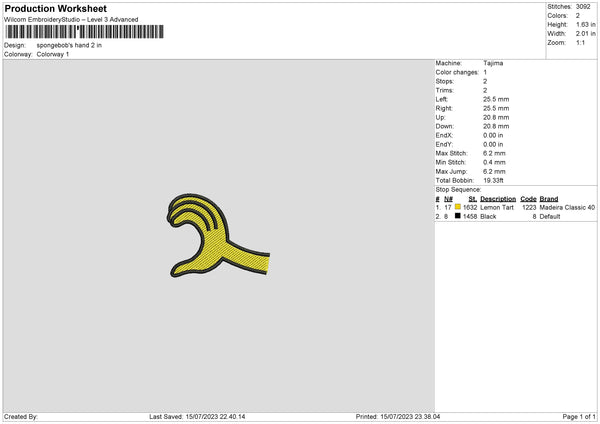
Task: Click the black thread color swatch
Action: coord(458,216)
